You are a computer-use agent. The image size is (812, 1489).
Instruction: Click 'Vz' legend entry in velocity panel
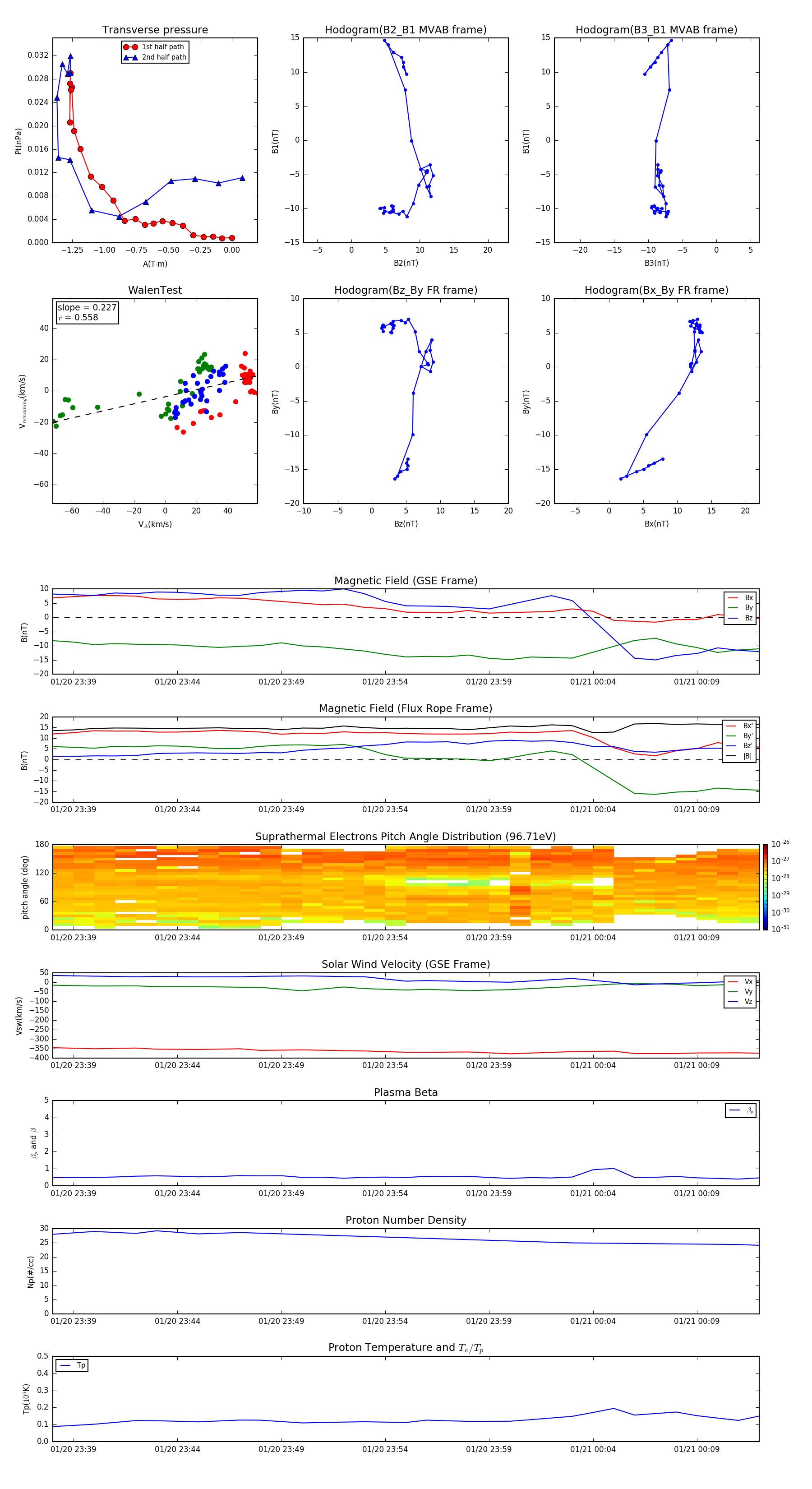(x=741, y=1002)
